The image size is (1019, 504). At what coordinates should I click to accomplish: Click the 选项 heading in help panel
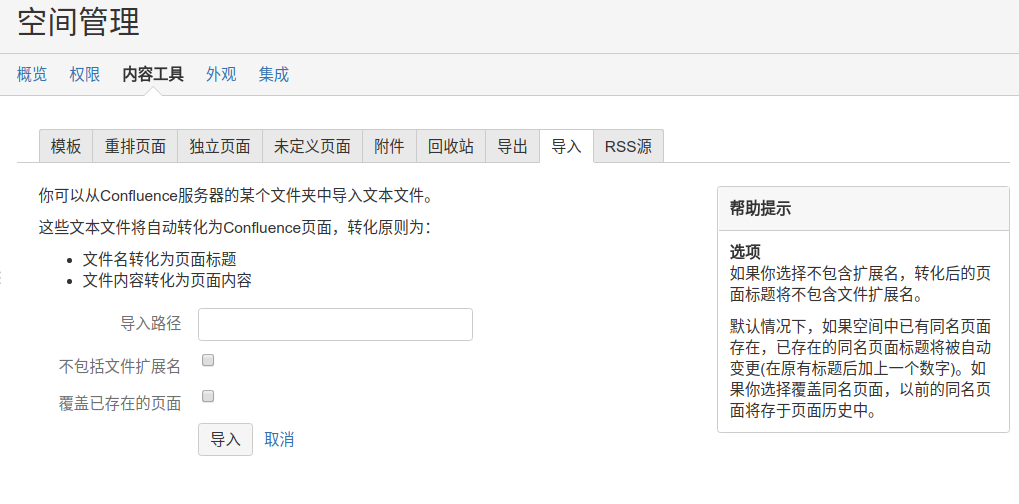(x=745, y=252)
